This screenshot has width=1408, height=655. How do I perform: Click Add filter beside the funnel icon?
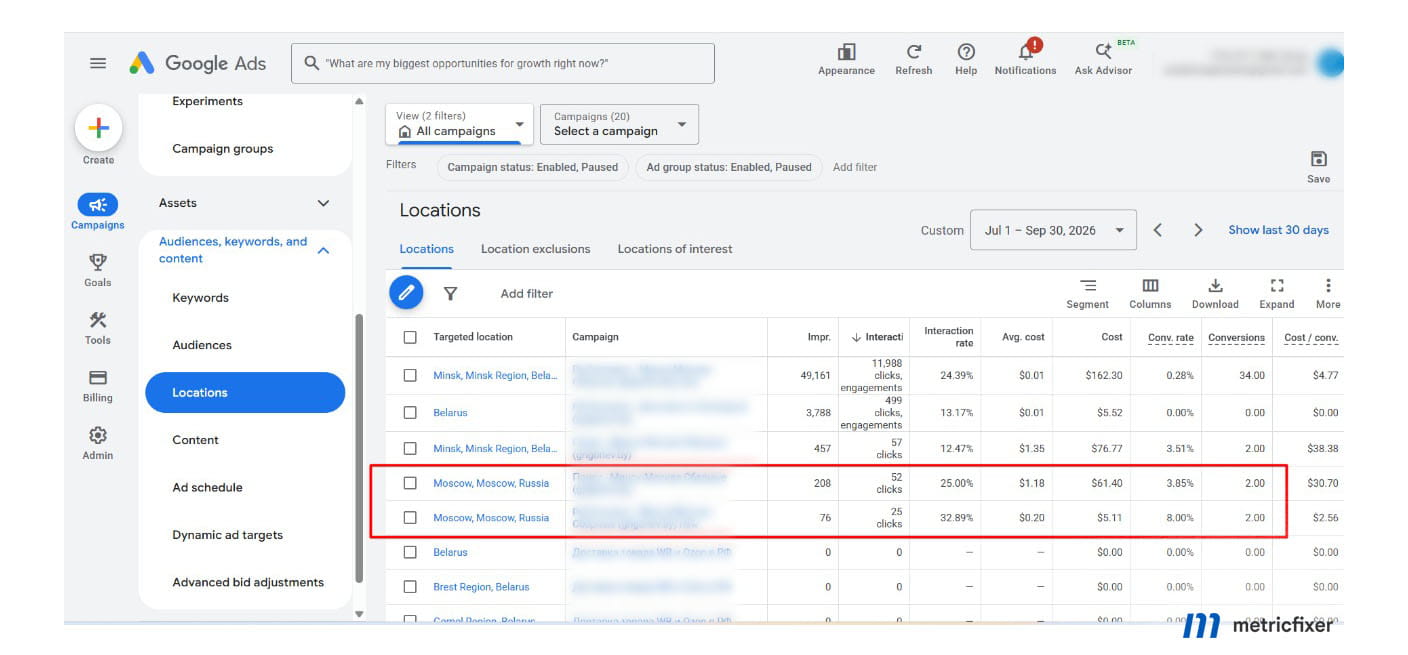[527, 294]
